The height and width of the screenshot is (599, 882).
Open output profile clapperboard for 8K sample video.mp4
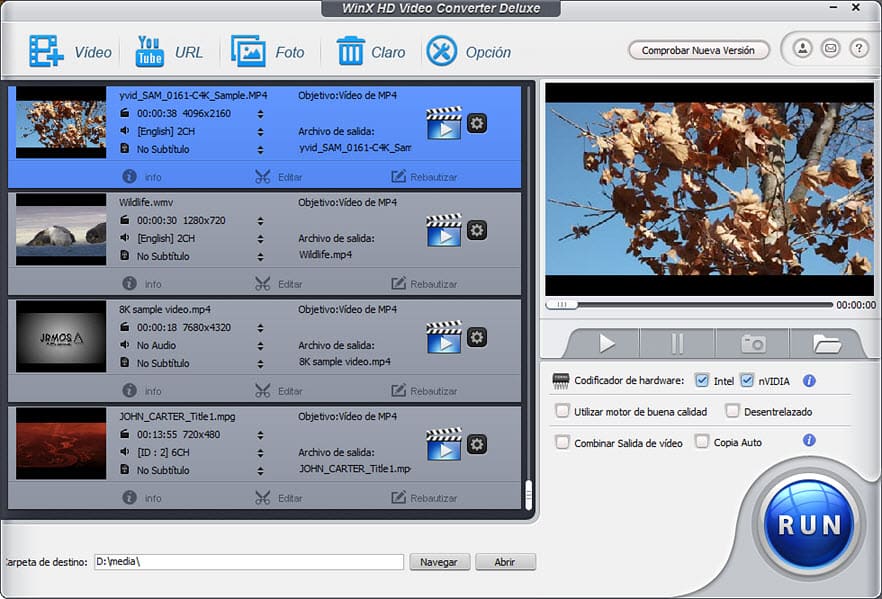[444, 337]
